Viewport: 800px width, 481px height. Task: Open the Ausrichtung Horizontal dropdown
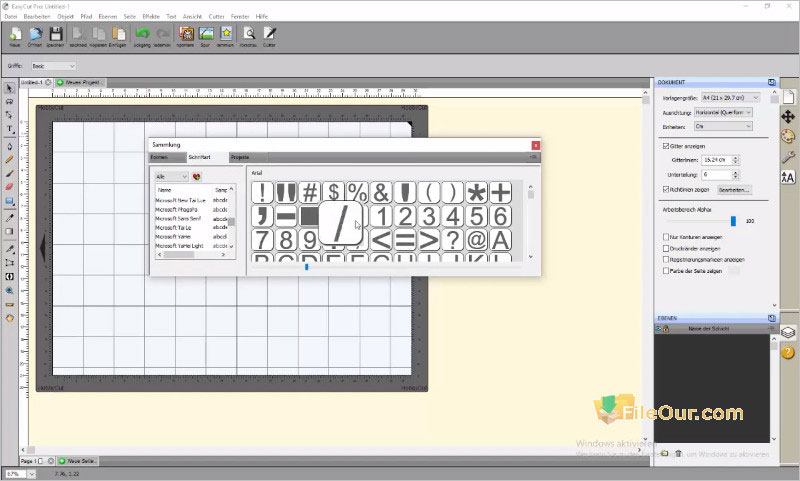click(x=723, y=112)
